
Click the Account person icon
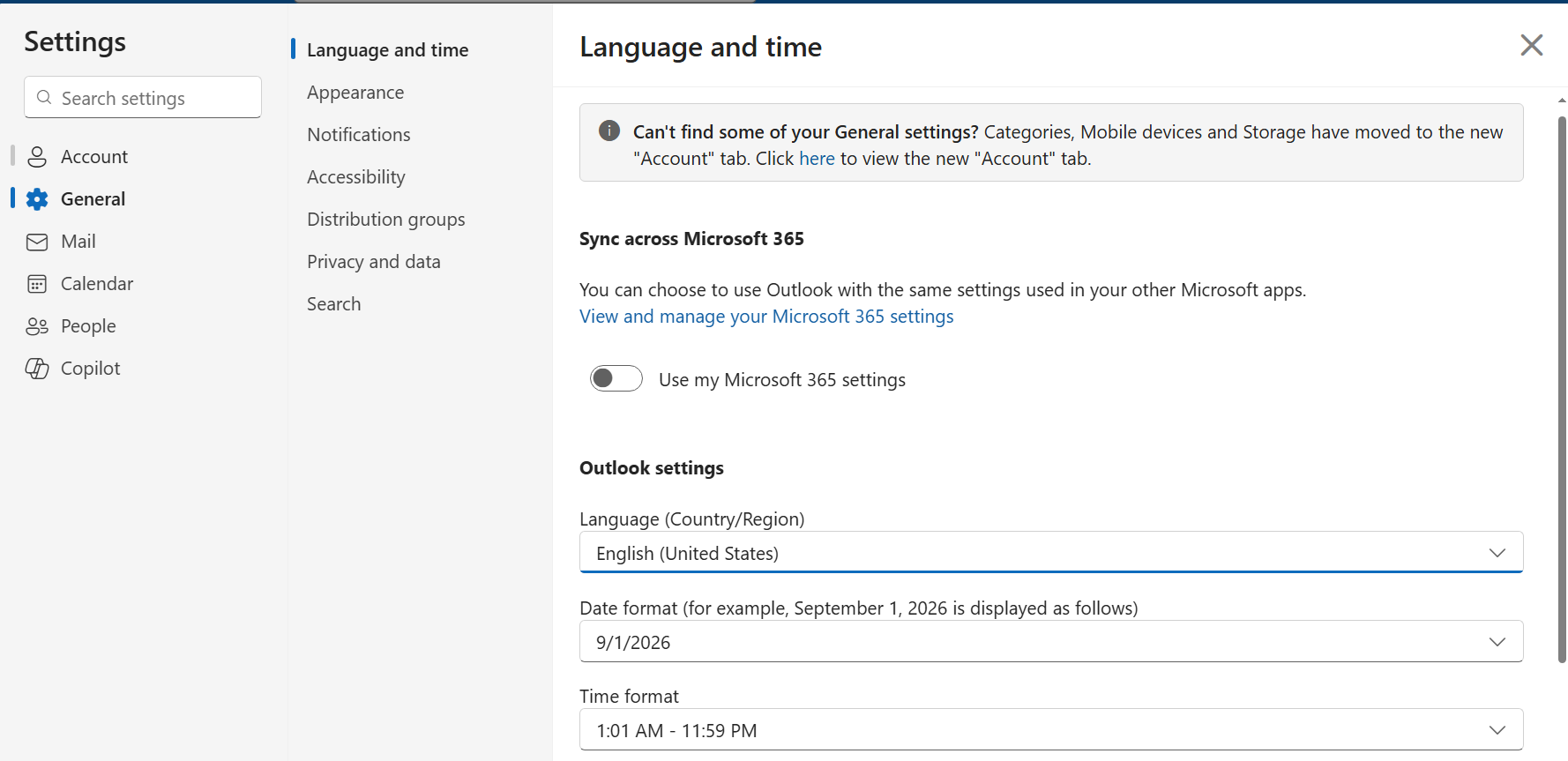click(x=37, y=157)
